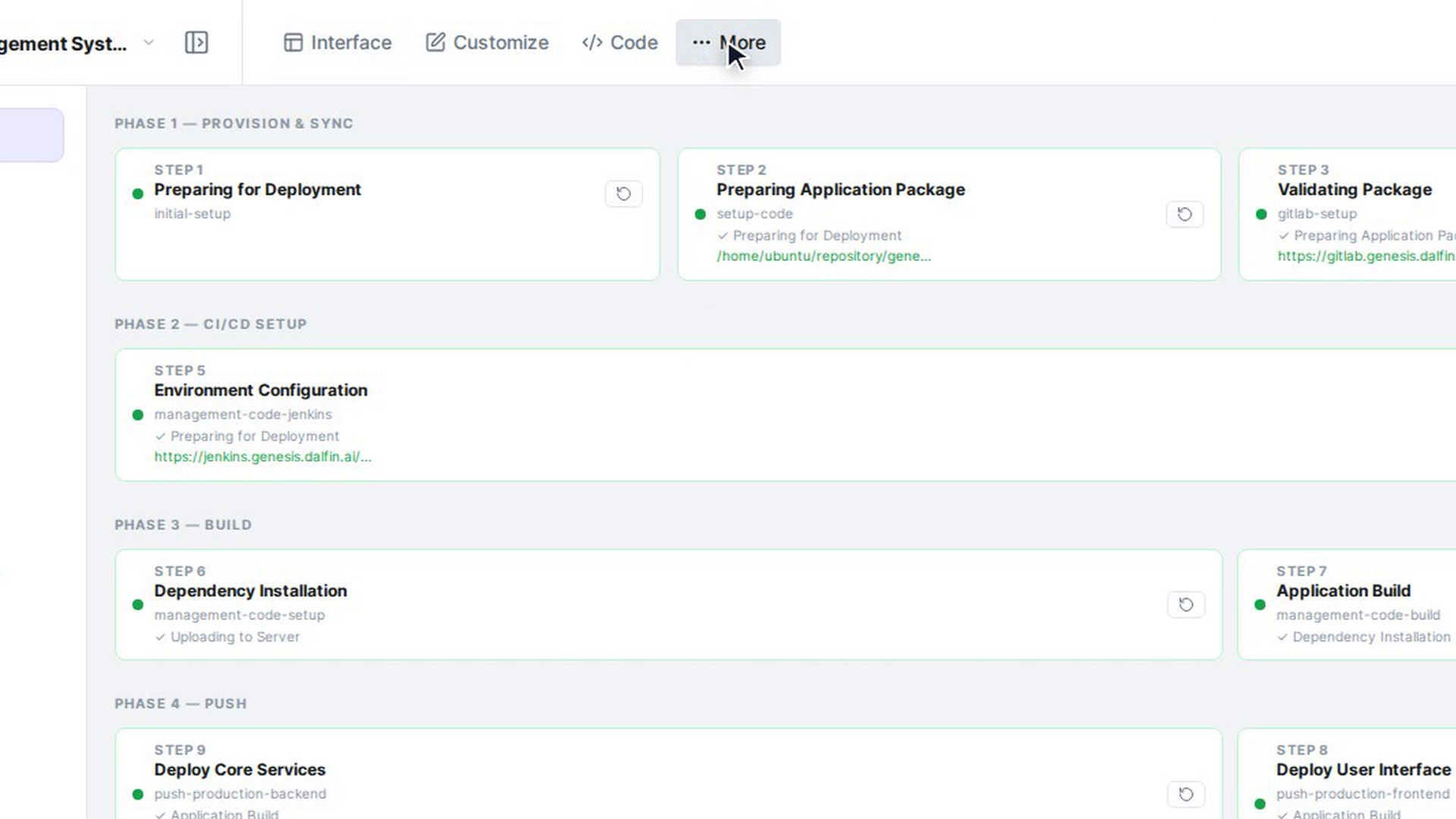Open the jenkins.genesis.dalfin.ai link
1456x819 pixels.
[262, 457]
